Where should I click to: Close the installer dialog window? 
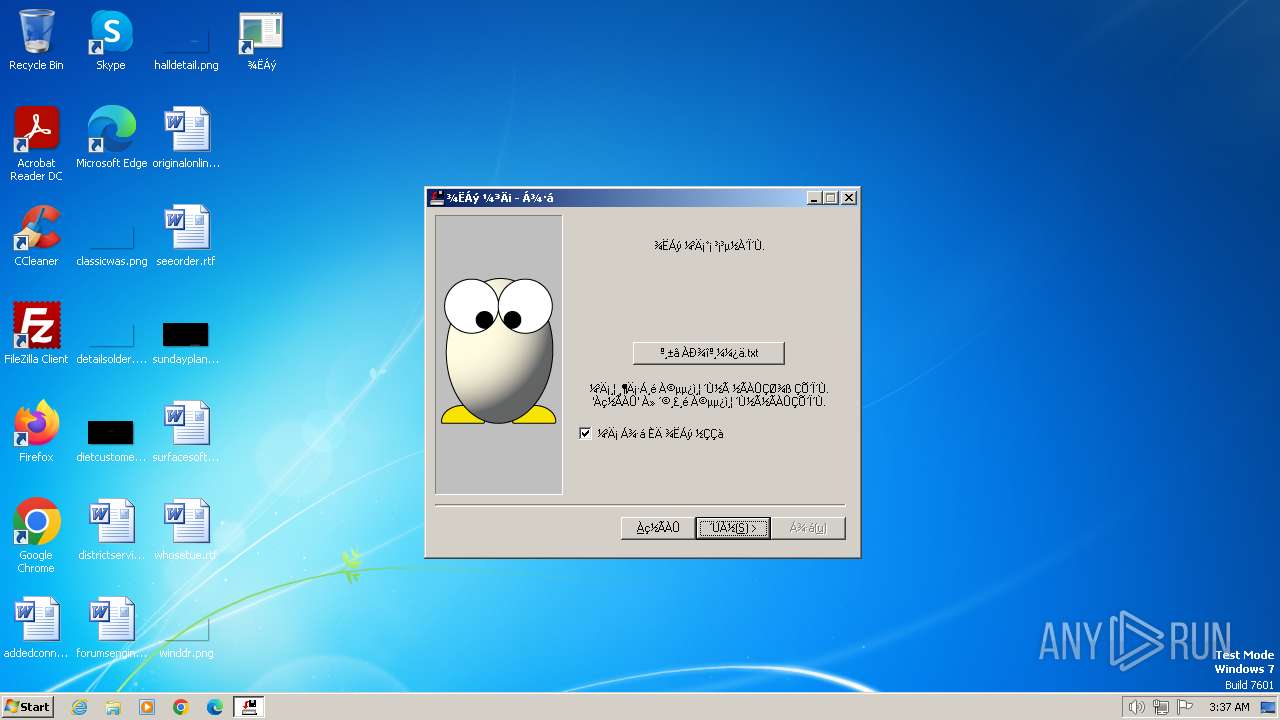tap(849, 198)
